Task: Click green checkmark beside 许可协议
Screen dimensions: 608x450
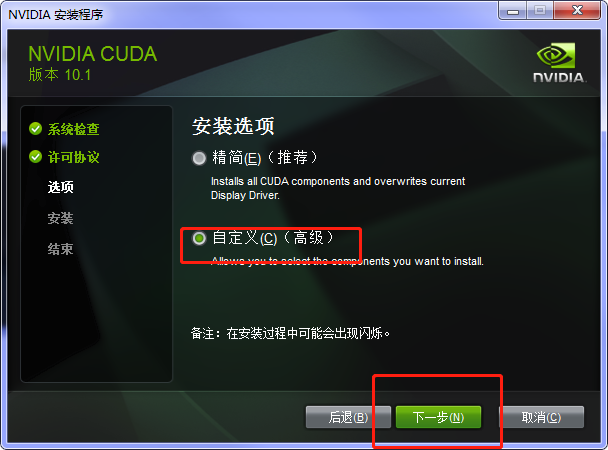Action: tap(35, 157)
